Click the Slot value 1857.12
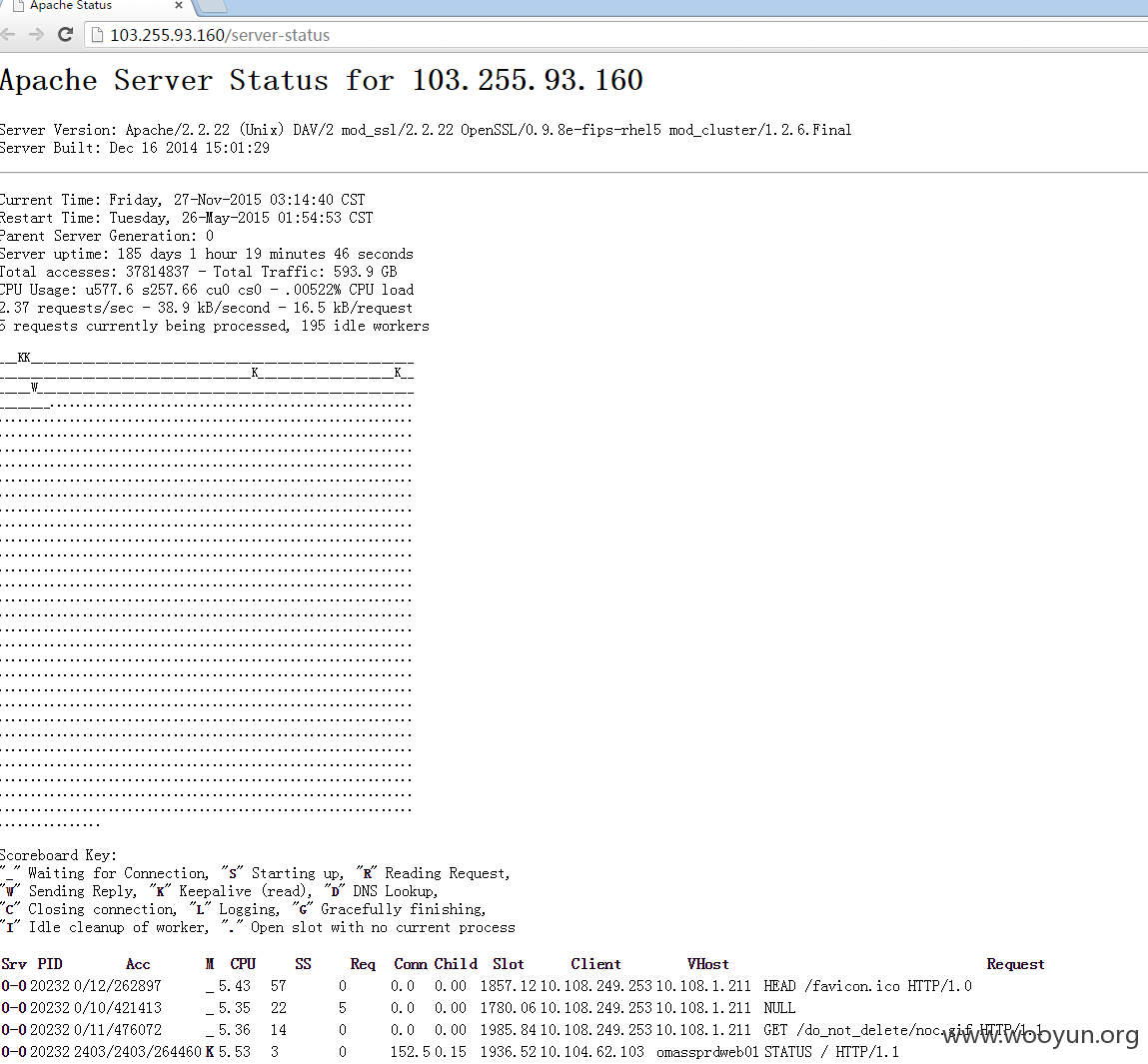The image size is (1148, 1064). click(509, 986)
